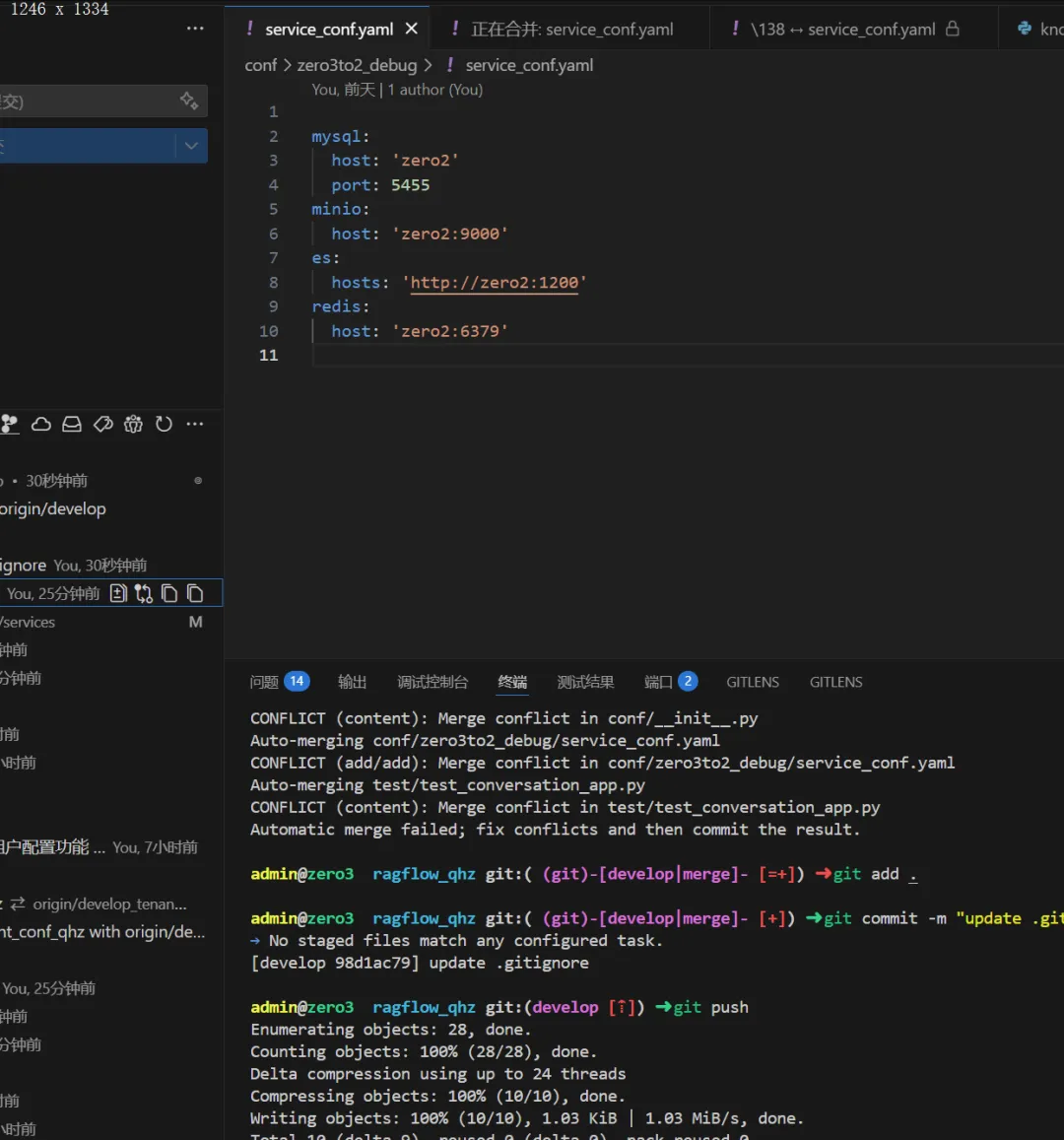Screen dimensions: 1064x1140
Task: Open the GitLens Remotes cloud icon
Action: pyautogui.click(x=41, y=424)
